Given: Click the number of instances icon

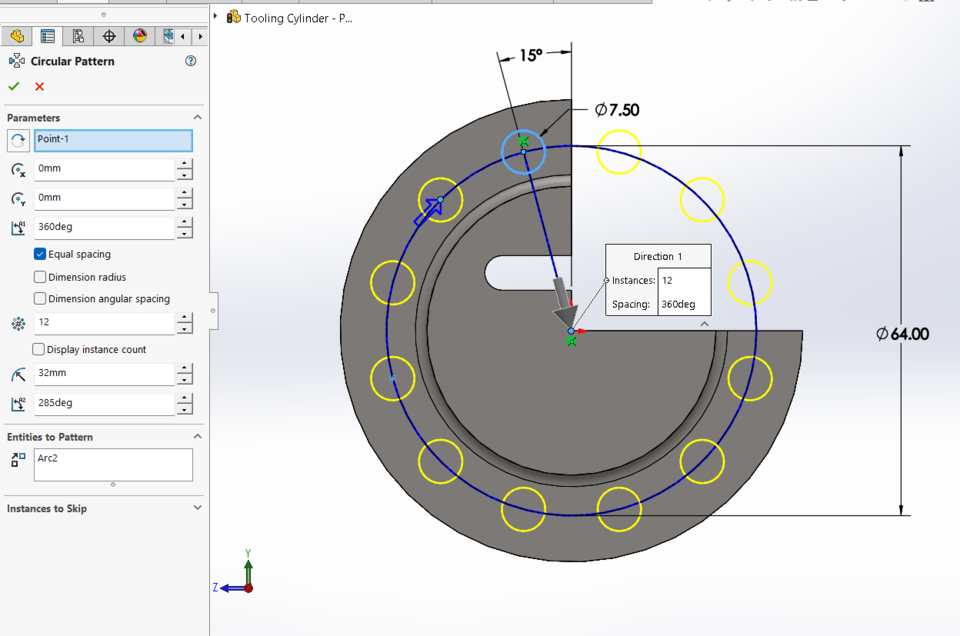Looking at the screenshot, I should 17,322.
